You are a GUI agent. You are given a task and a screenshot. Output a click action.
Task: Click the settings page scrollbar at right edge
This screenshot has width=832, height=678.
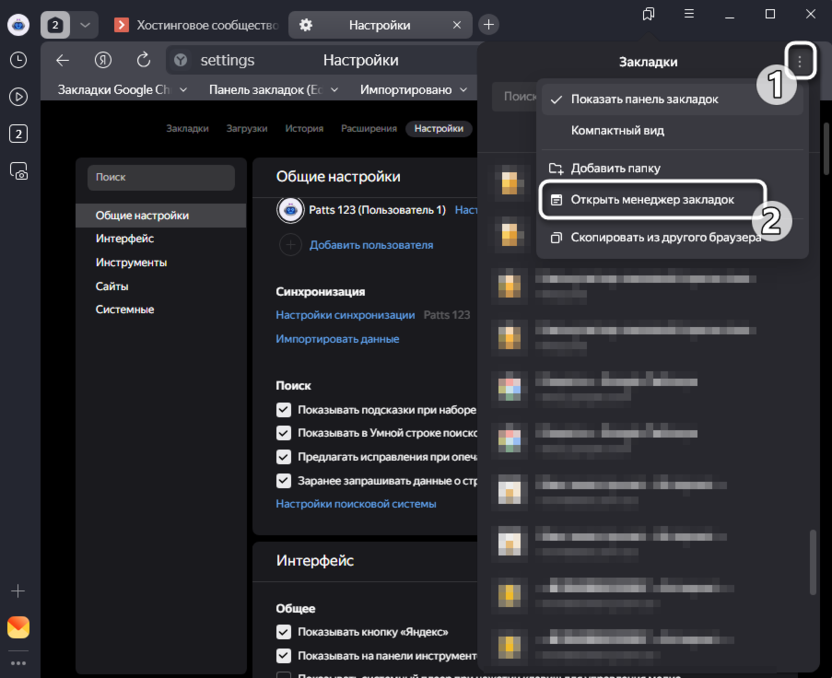[826, 149]
